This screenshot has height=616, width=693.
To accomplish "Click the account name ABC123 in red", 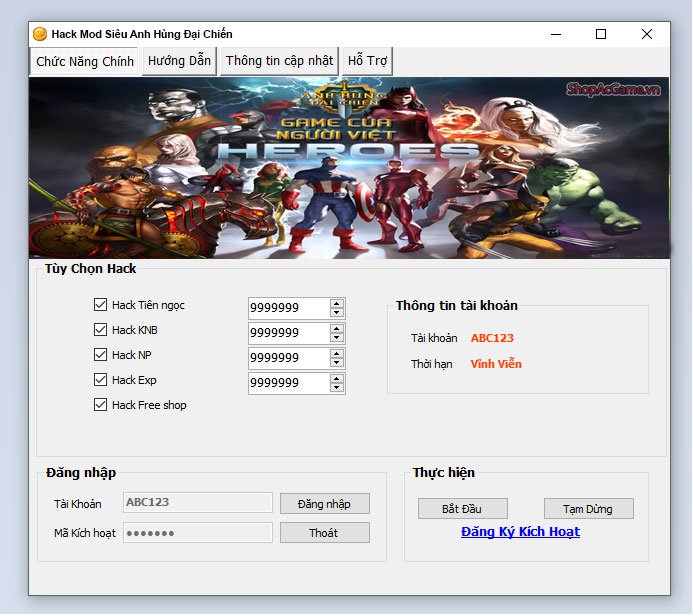I will [492, 338].
